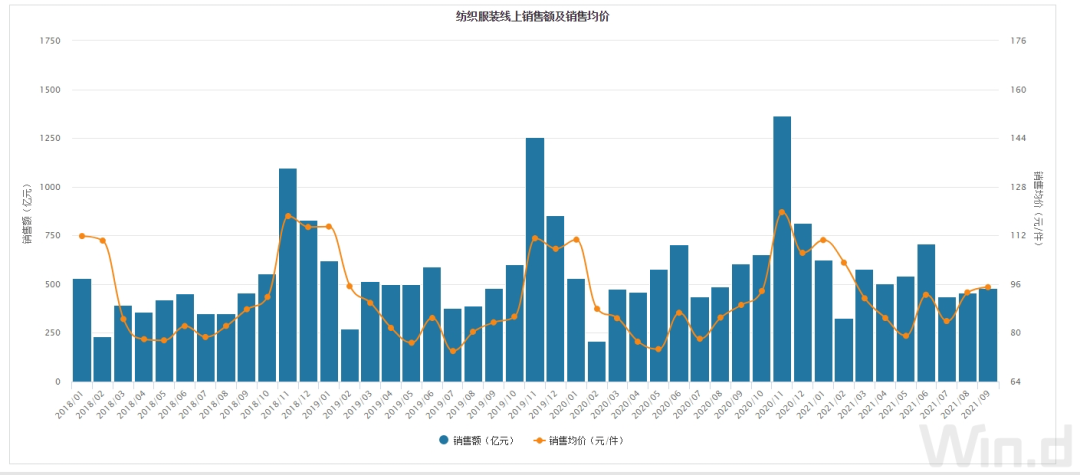Click the shortest bar at 2020/02
The image size is (1080, 475).
[x=597, y=361]
